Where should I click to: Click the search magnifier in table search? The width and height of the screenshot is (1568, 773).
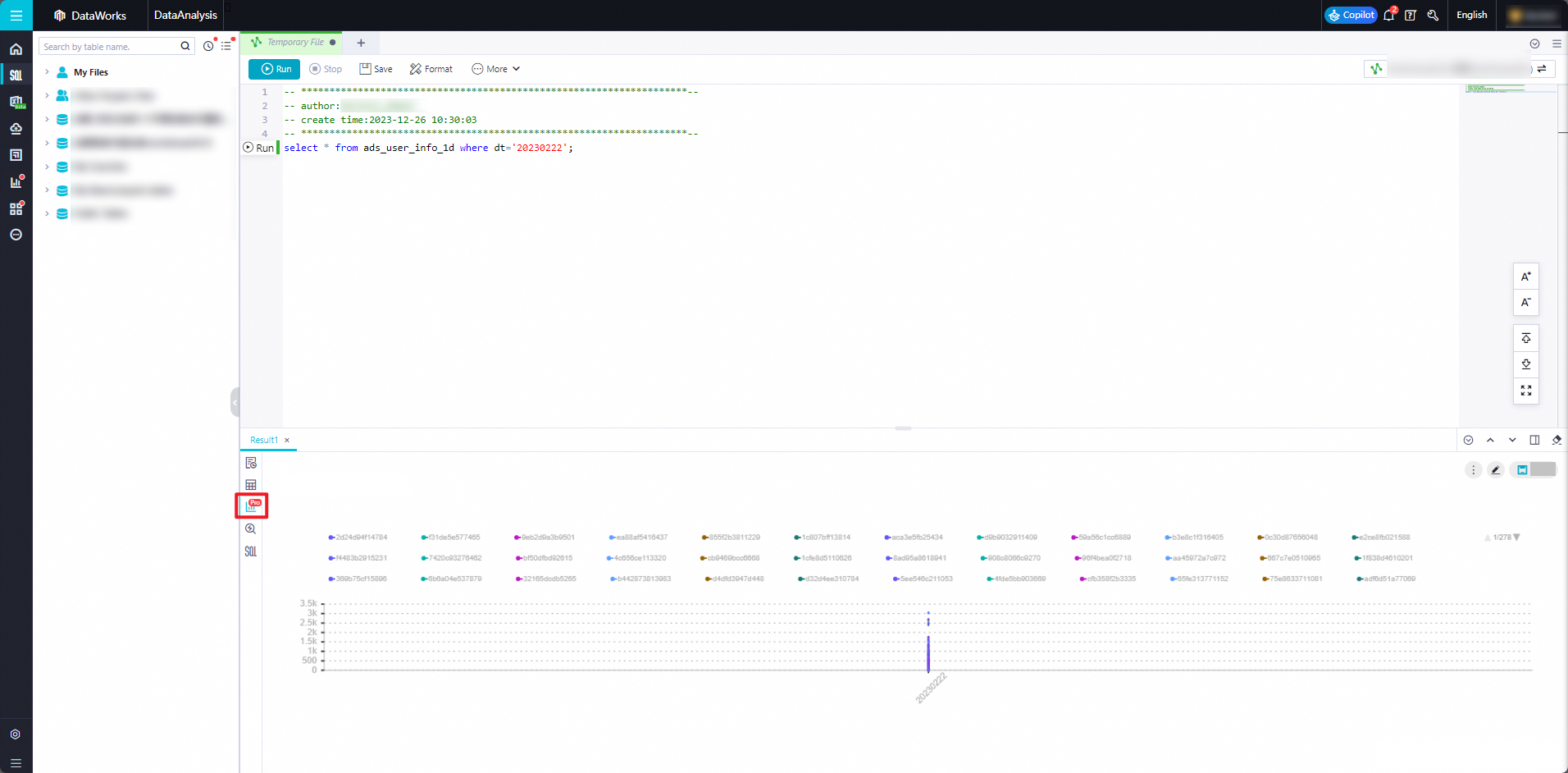(185, 46)
